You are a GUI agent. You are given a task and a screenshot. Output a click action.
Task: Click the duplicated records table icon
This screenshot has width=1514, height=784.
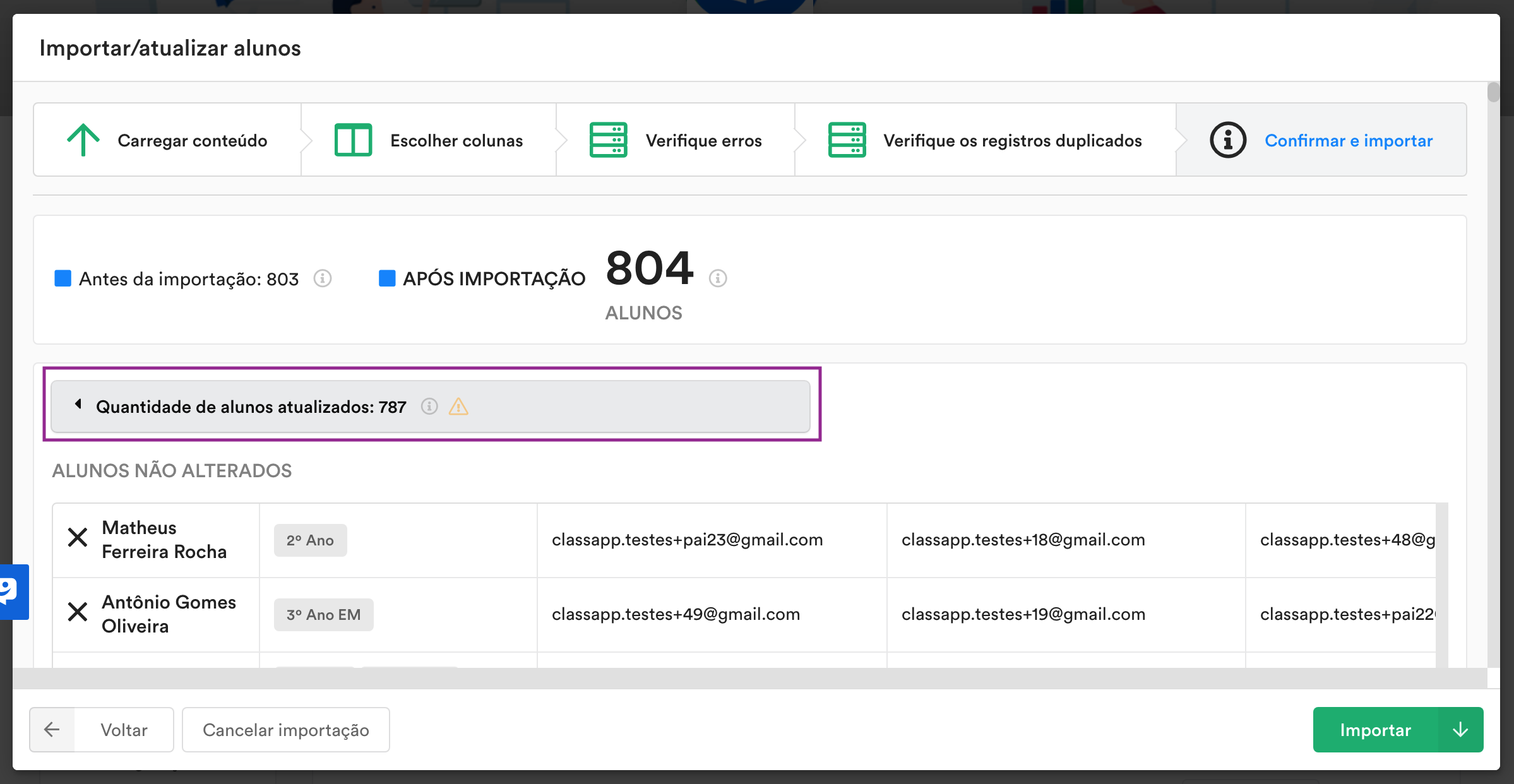click(849, 140)
